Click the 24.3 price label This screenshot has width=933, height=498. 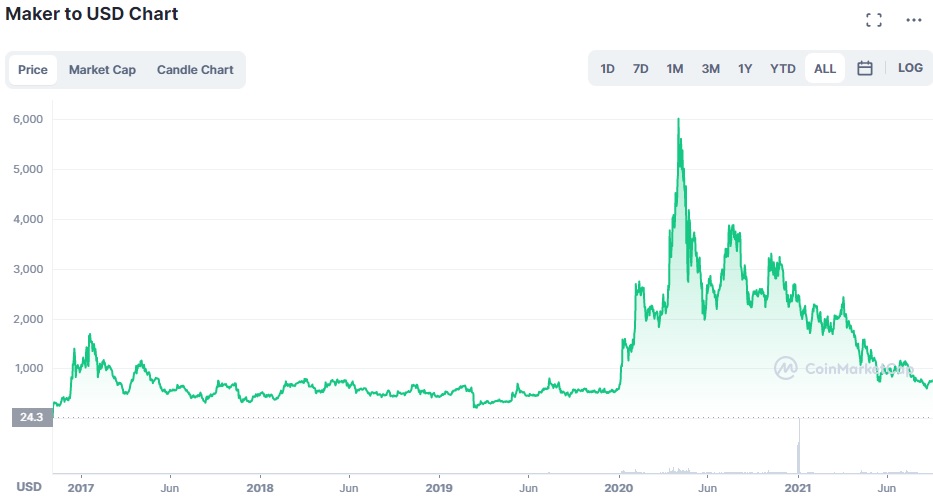pyautogui.click(x=32, y=417)
